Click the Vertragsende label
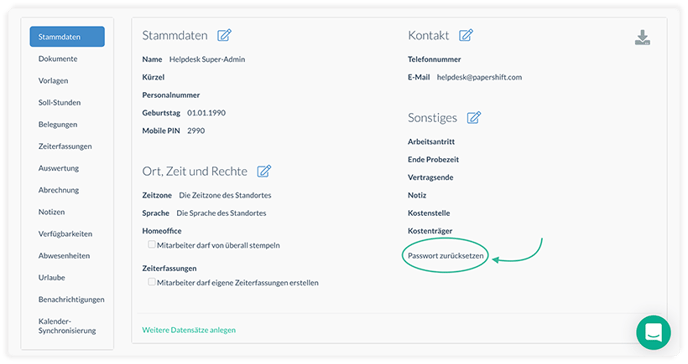The width and height of the screenshot is (688, 364). click(x=430, y=178)
